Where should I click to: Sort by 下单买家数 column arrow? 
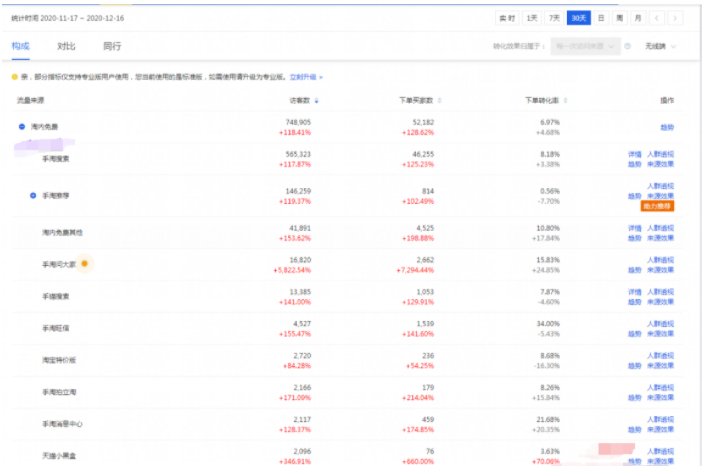tap(440, 100)
